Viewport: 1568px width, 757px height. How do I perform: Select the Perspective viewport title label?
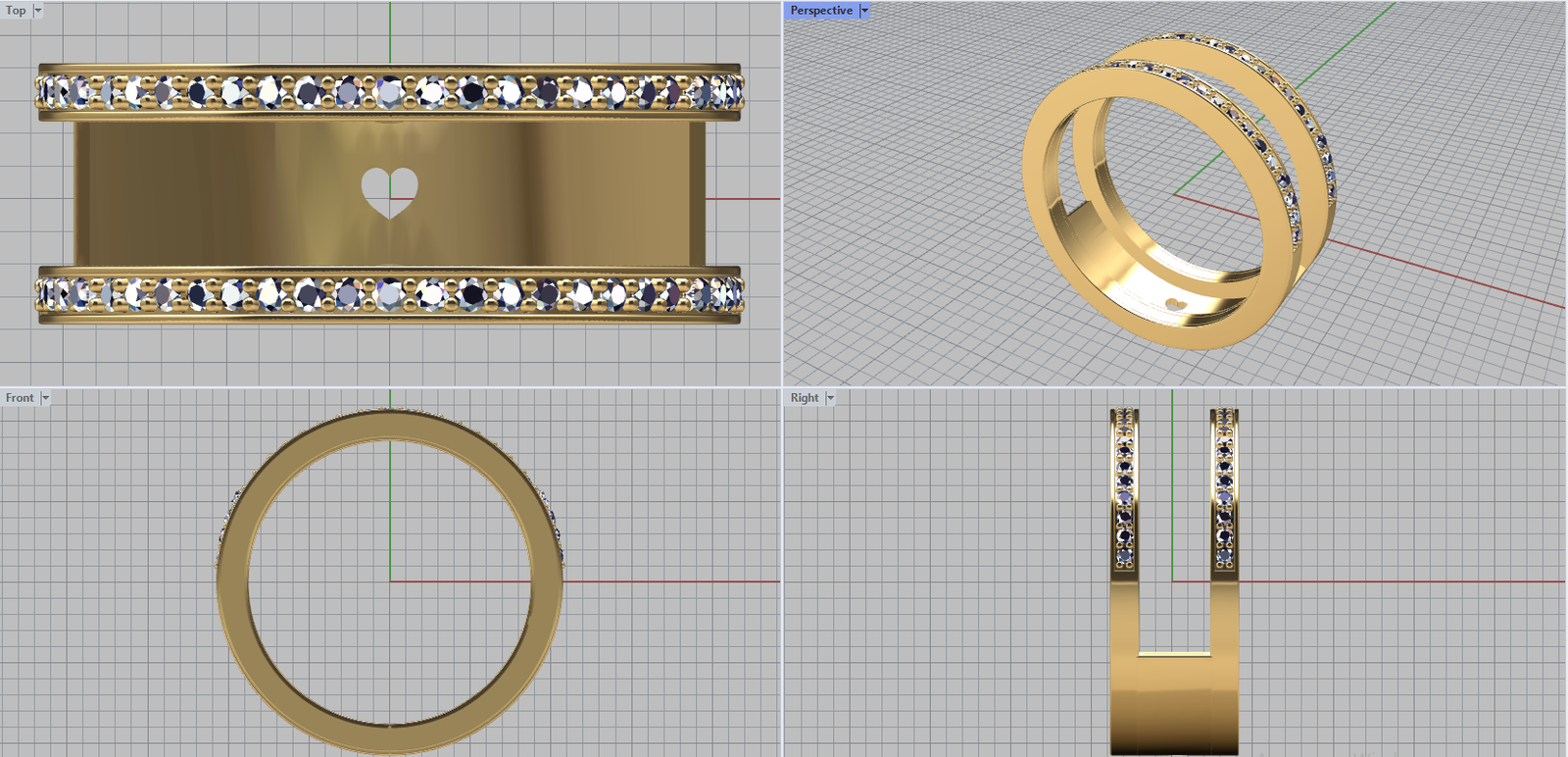(821, 11)
